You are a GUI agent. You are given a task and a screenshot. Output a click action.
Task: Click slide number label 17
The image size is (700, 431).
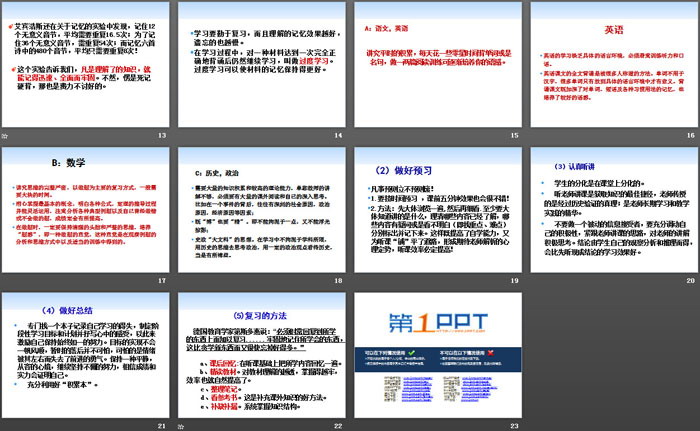click(x=162, y=280)
